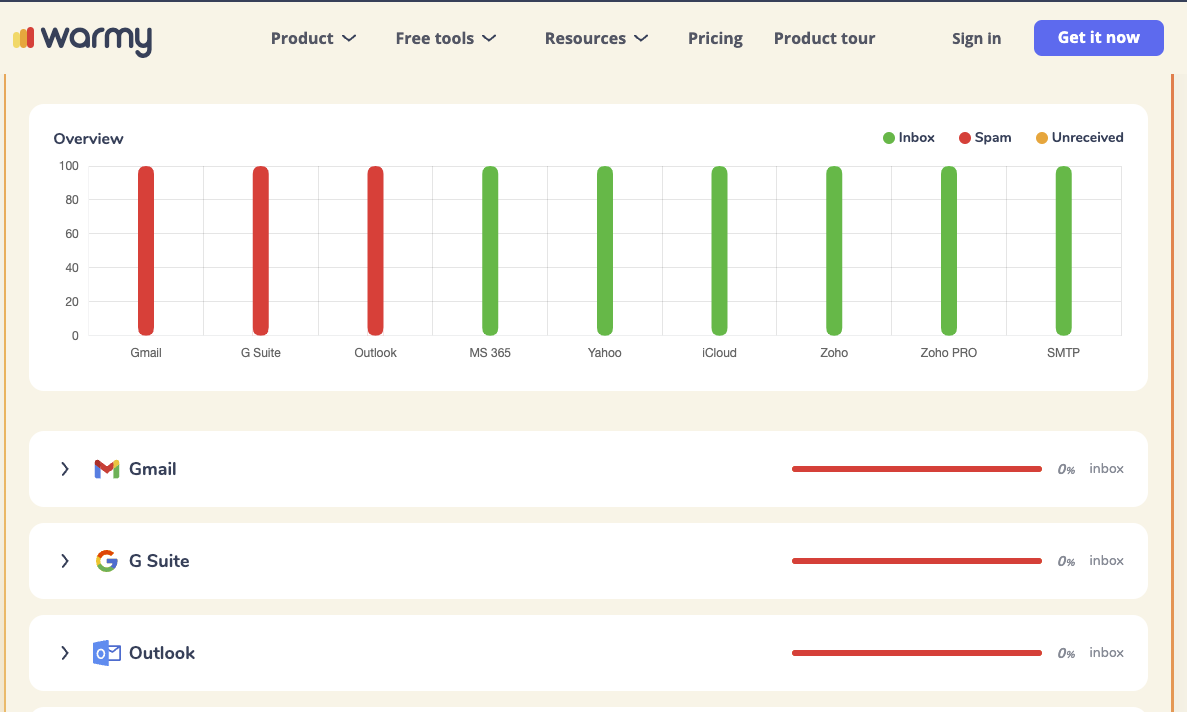This screenshot has height=712, width=1187.
Task: Expand the Outlook results row
Action: 65,653
